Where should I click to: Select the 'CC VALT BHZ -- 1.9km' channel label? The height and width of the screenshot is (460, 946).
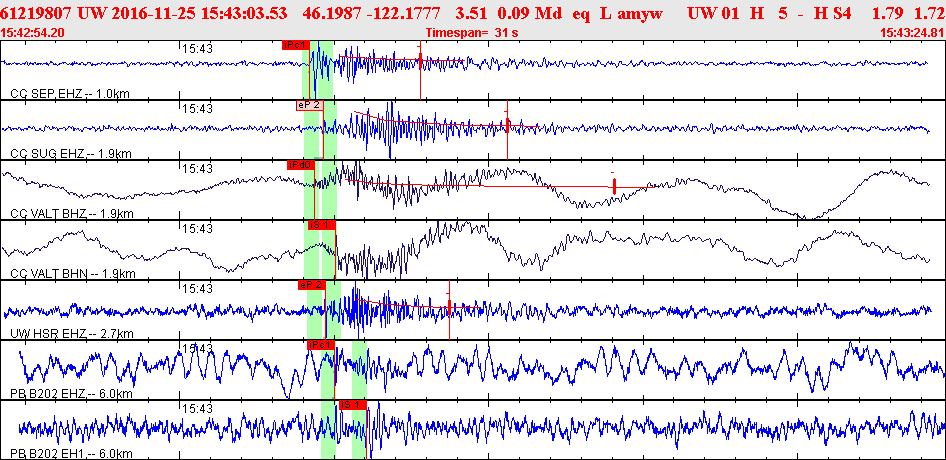72,214
